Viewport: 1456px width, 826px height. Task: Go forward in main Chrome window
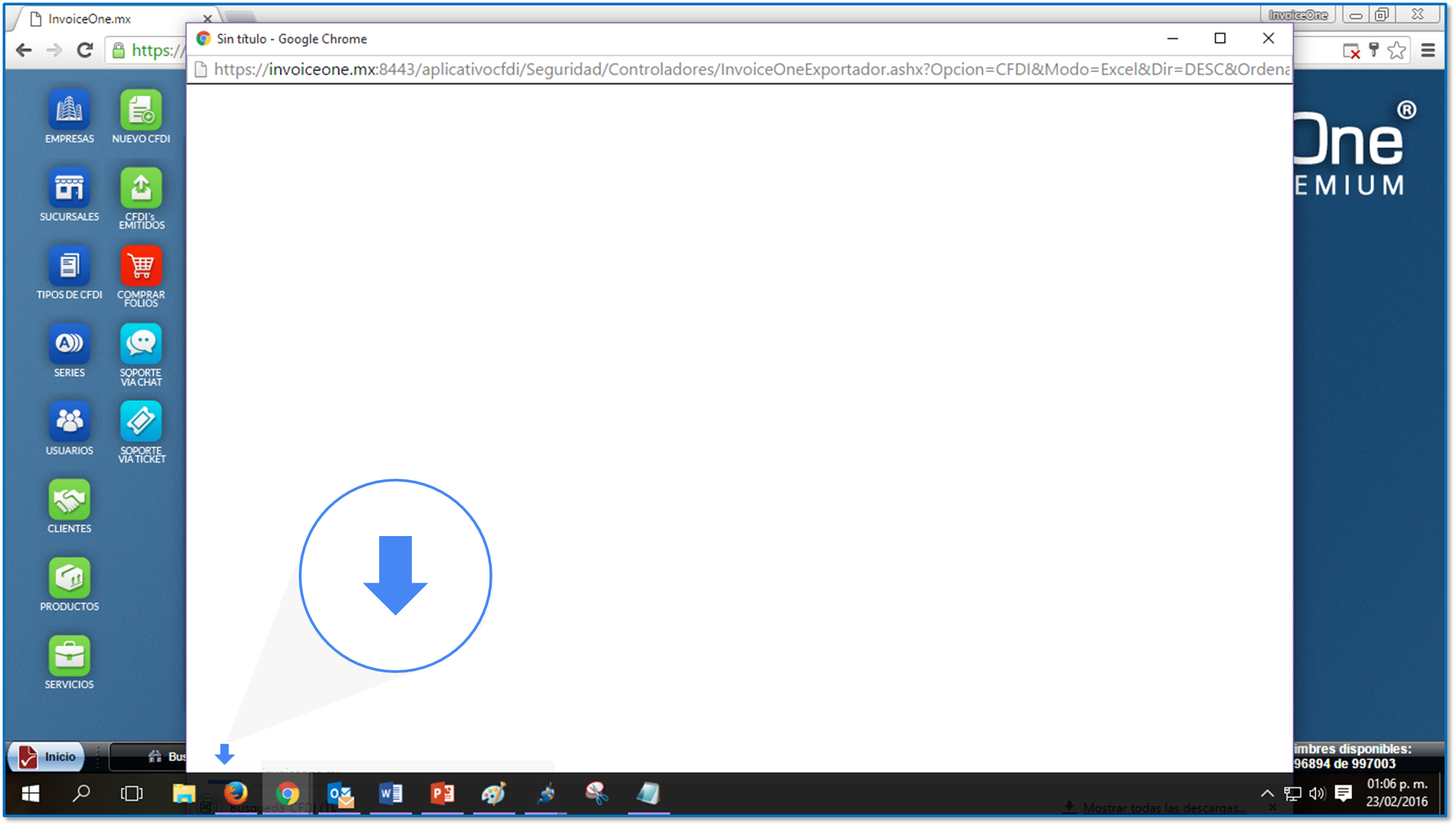click(55, 50)
